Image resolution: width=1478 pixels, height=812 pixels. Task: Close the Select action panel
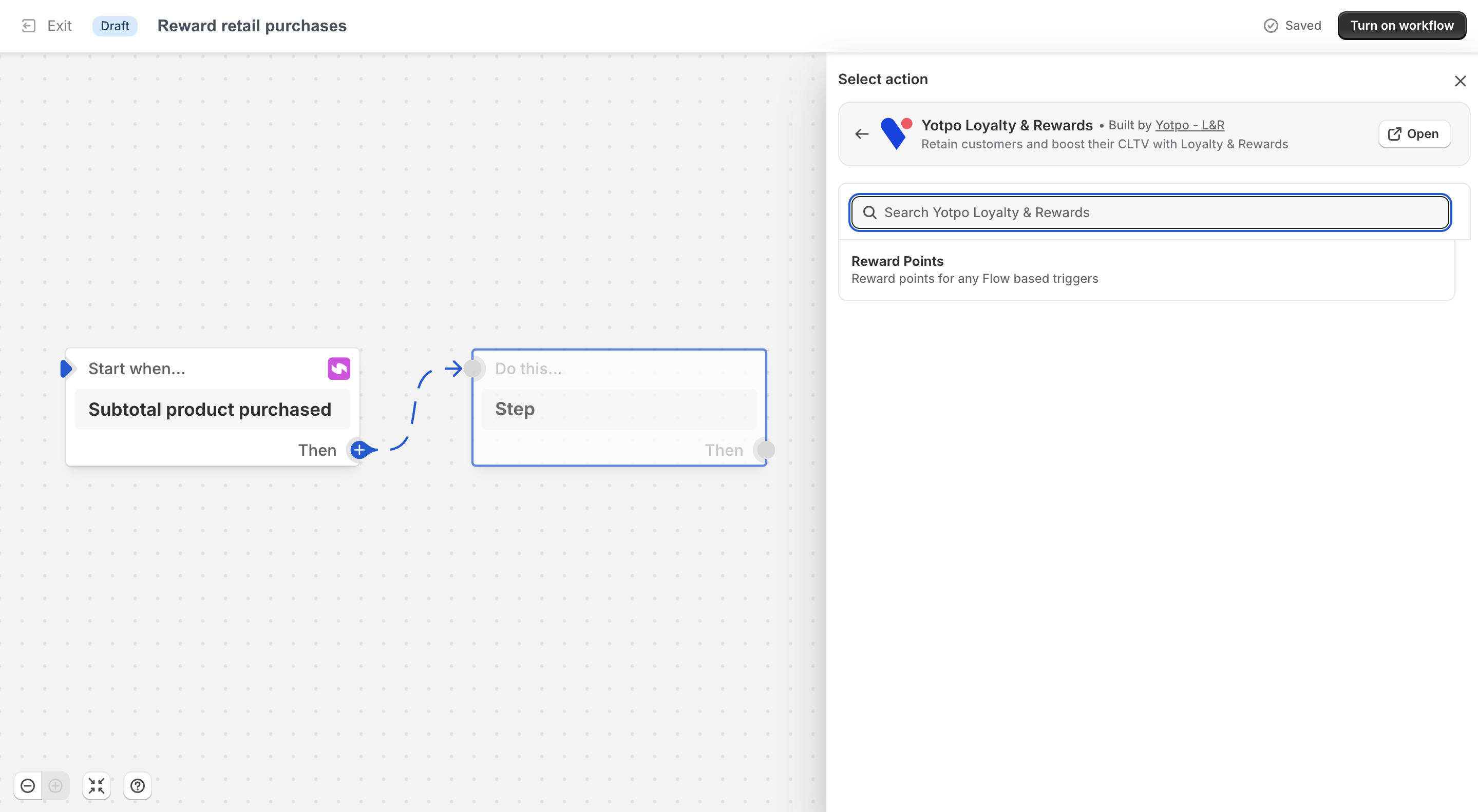click(1460, 81)
